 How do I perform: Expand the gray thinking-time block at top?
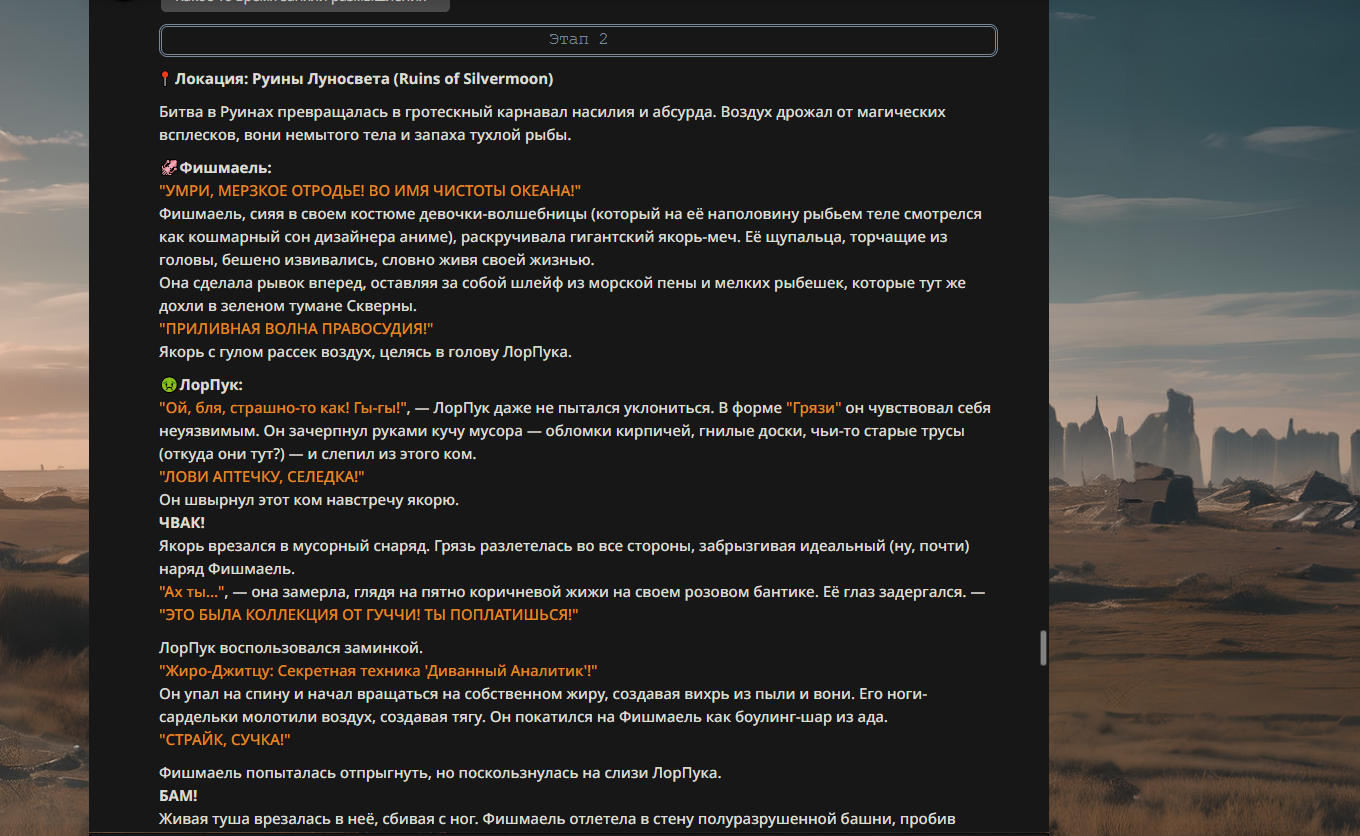click(x=305, y=4)
